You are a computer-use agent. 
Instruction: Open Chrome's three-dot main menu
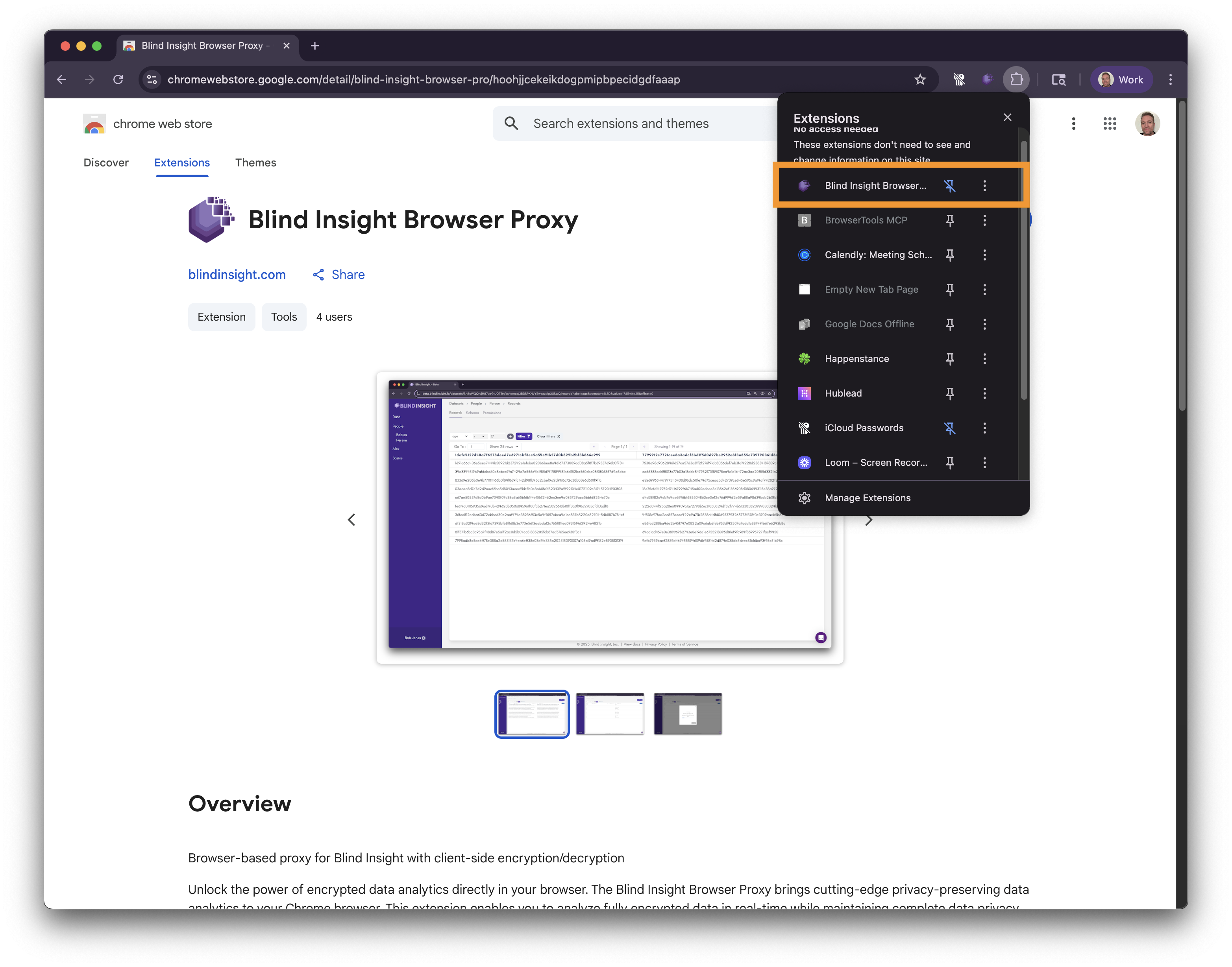[x=1170, y=80]
